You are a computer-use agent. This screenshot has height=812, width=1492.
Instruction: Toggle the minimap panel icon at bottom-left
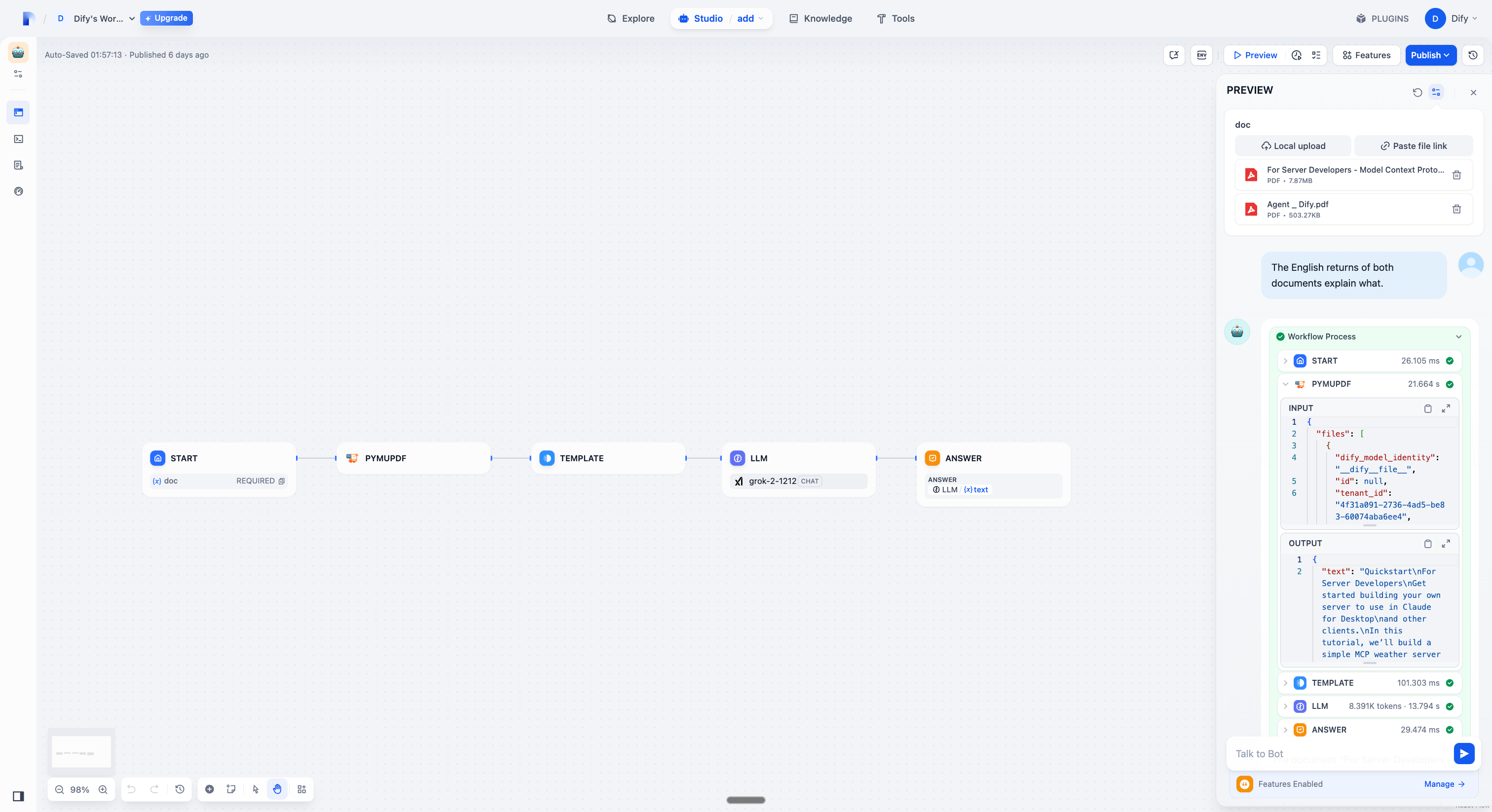point(19,796)
